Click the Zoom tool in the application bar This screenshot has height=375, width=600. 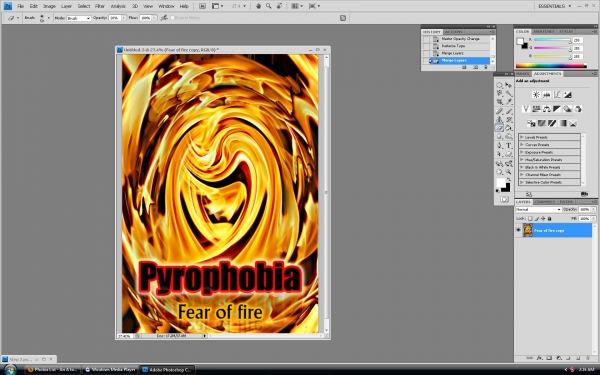point(269,6)
